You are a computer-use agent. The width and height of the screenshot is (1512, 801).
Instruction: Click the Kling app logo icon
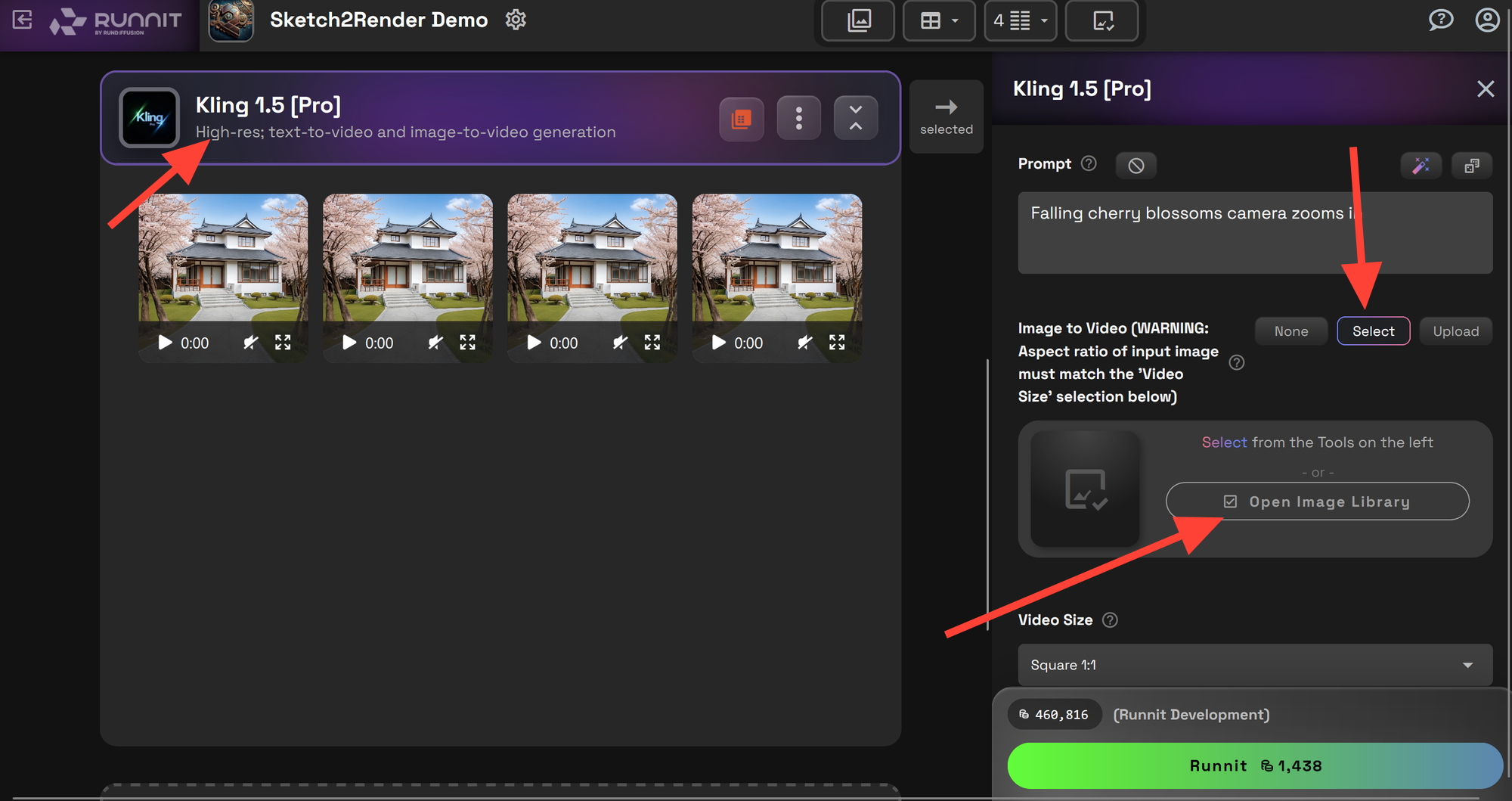click(150, 117)
